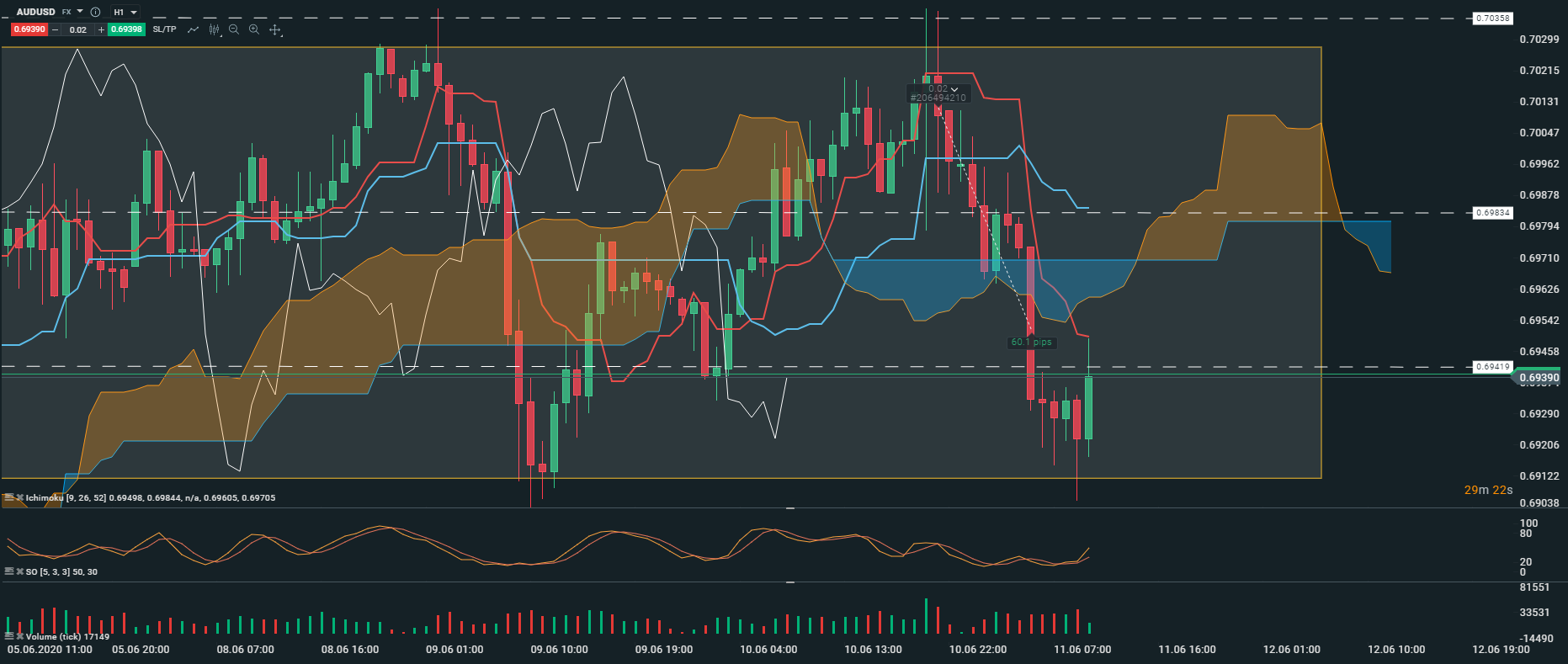The width and height of the screenshot is (1568, 664).
Task: Click the green buy price 0.69398
Action: (x=127, y=29)
